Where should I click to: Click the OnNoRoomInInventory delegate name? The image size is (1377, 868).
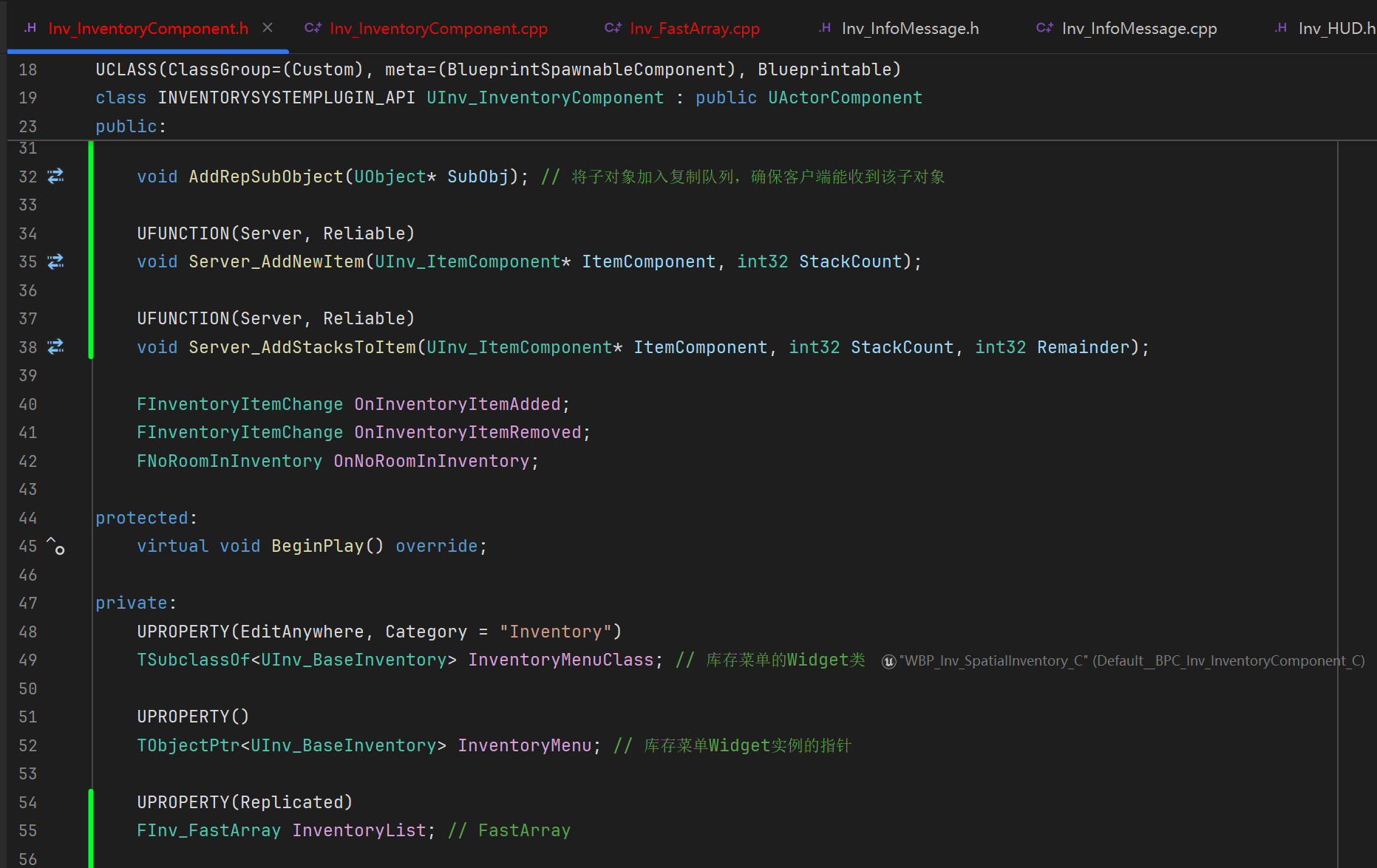[x=432, y=461]
